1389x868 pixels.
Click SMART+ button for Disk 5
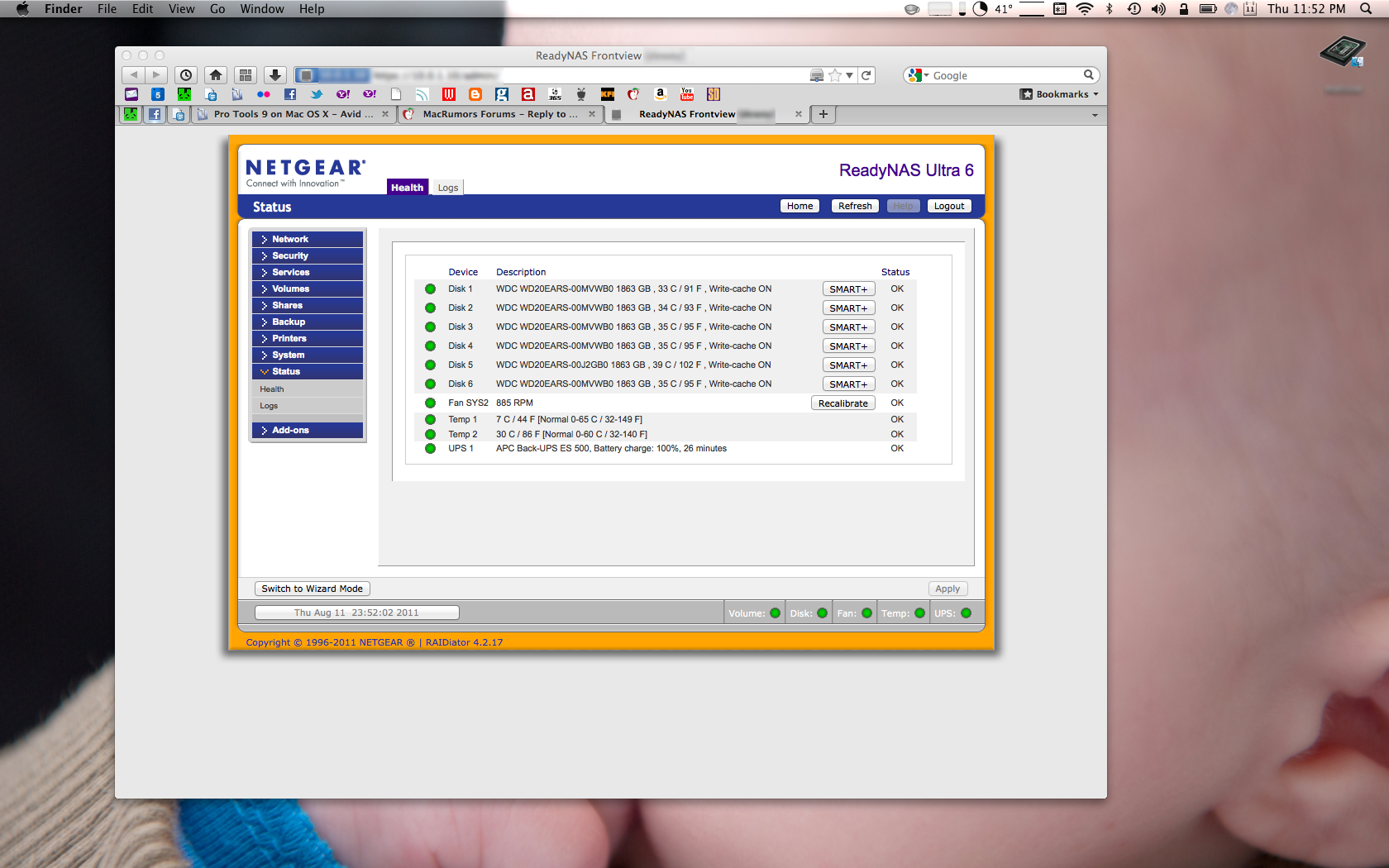[848, 365]
